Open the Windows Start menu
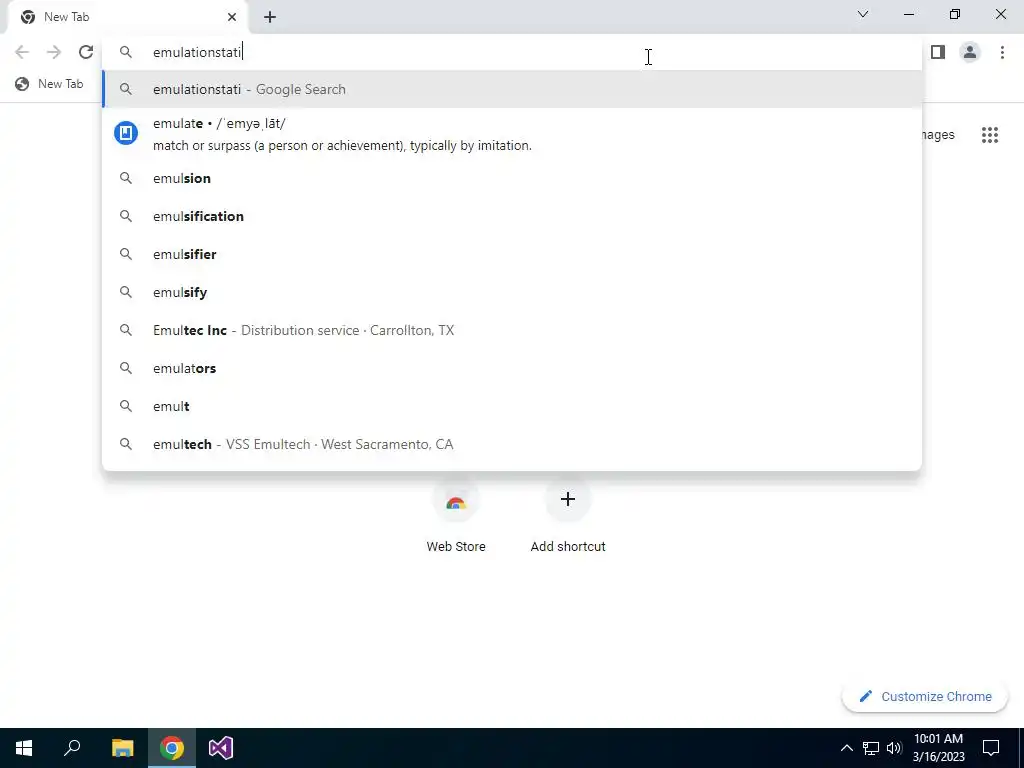Image resolution: width=1024 pixels, height=768 pixels. coord(24,748)
